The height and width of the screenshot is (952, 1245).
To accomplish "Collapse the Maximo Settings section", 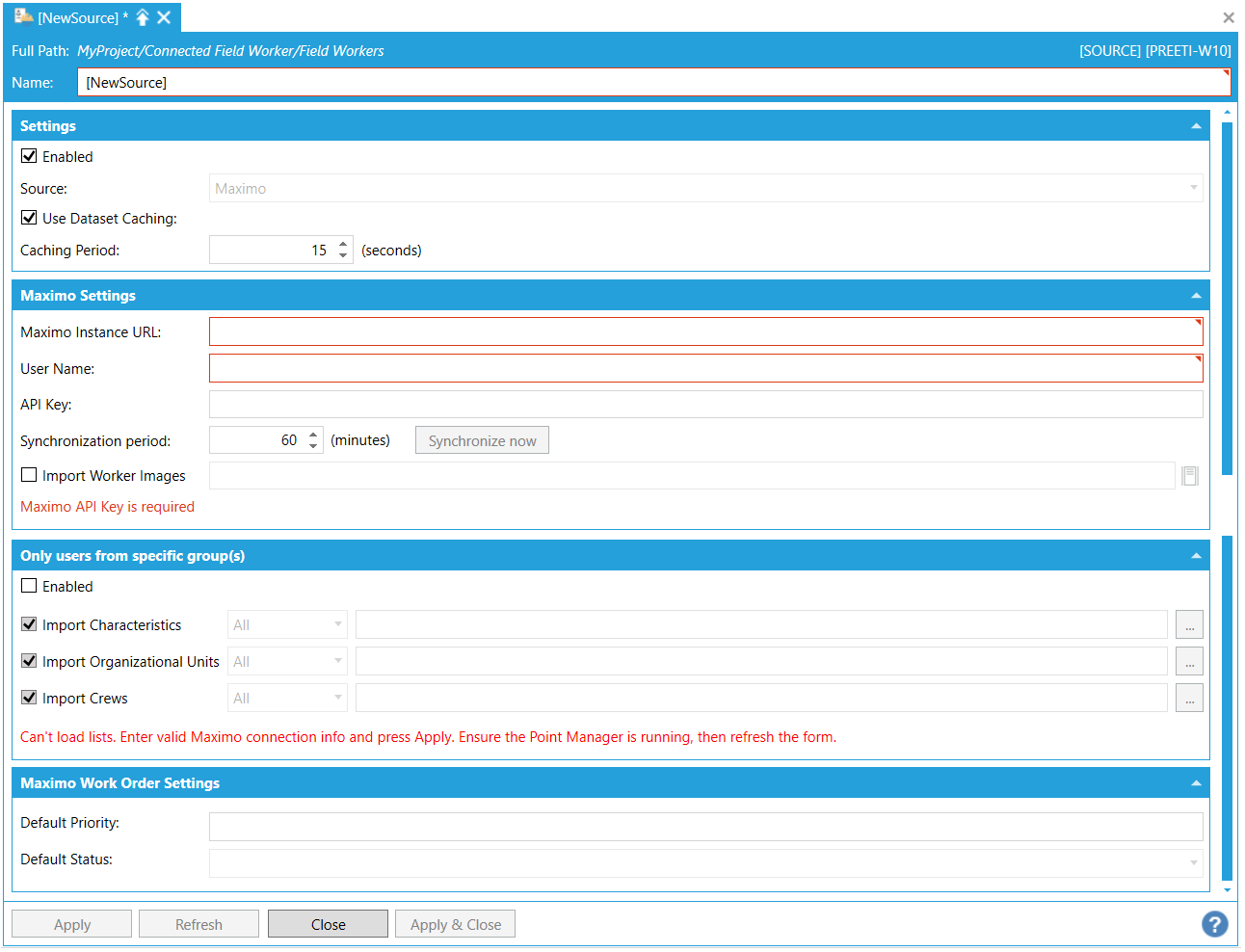I will click(1196, 296).
